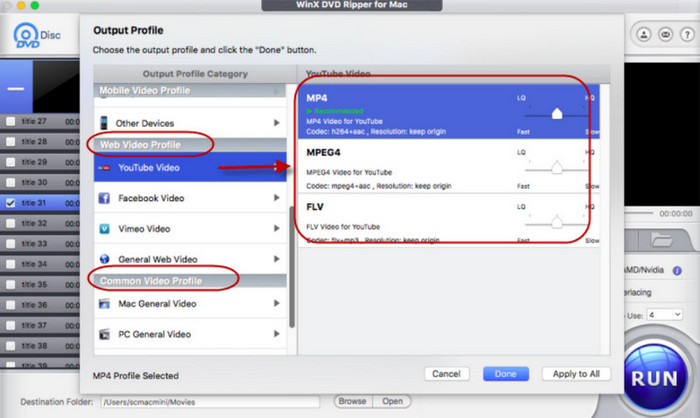Click the Vimeo logo icon
Screen dimensions: 700x418
click(x=104, y=229)
